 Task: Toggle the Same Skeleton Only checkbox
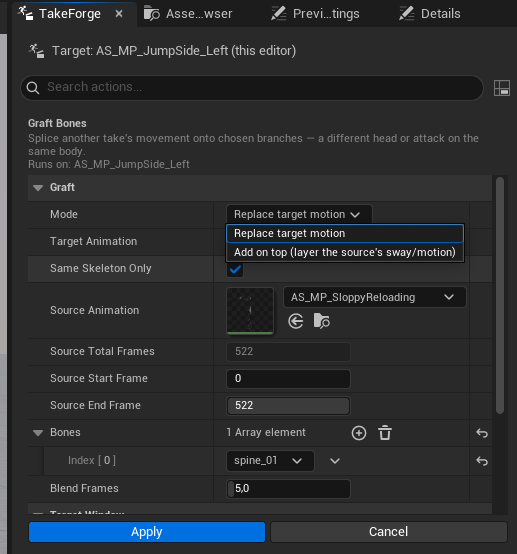pos(235,269)
